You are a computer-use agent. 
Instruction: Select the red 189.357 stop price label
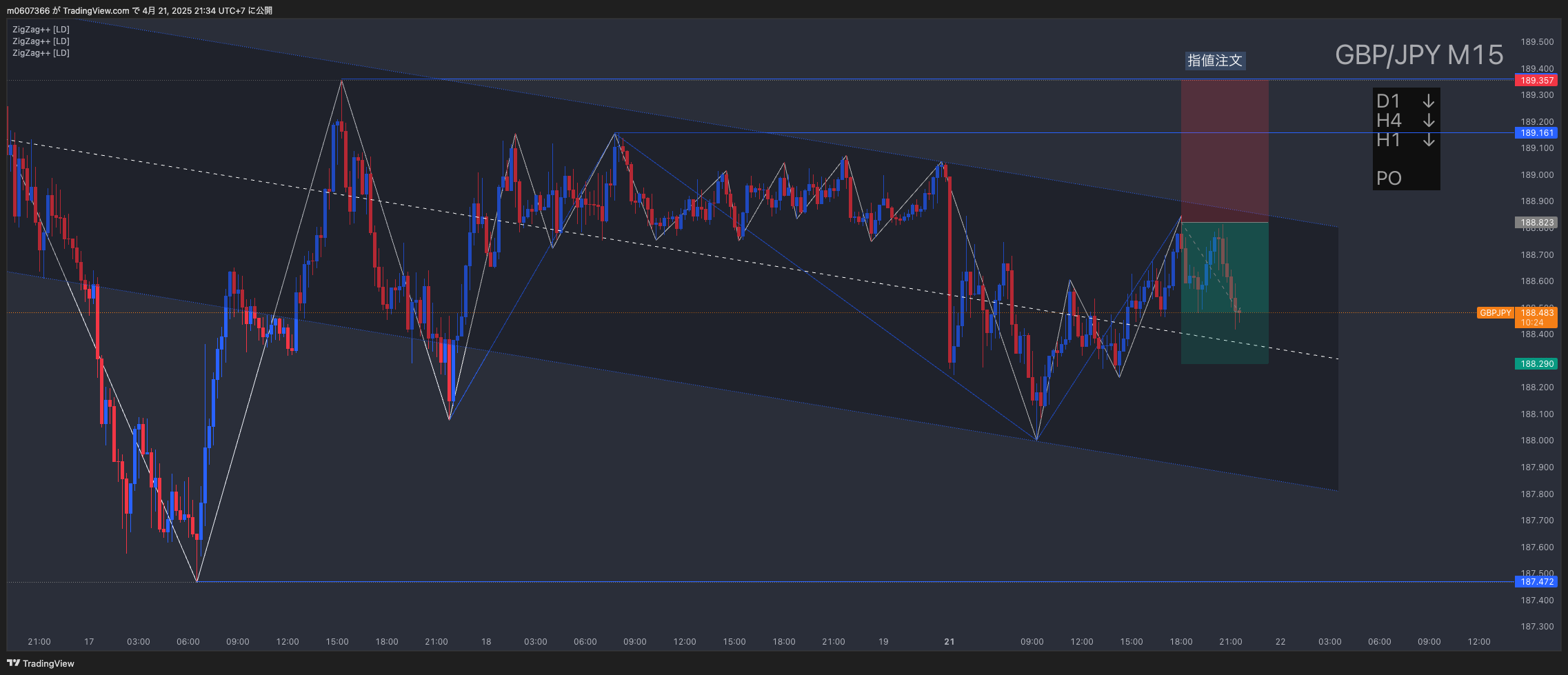(1537, 81)
